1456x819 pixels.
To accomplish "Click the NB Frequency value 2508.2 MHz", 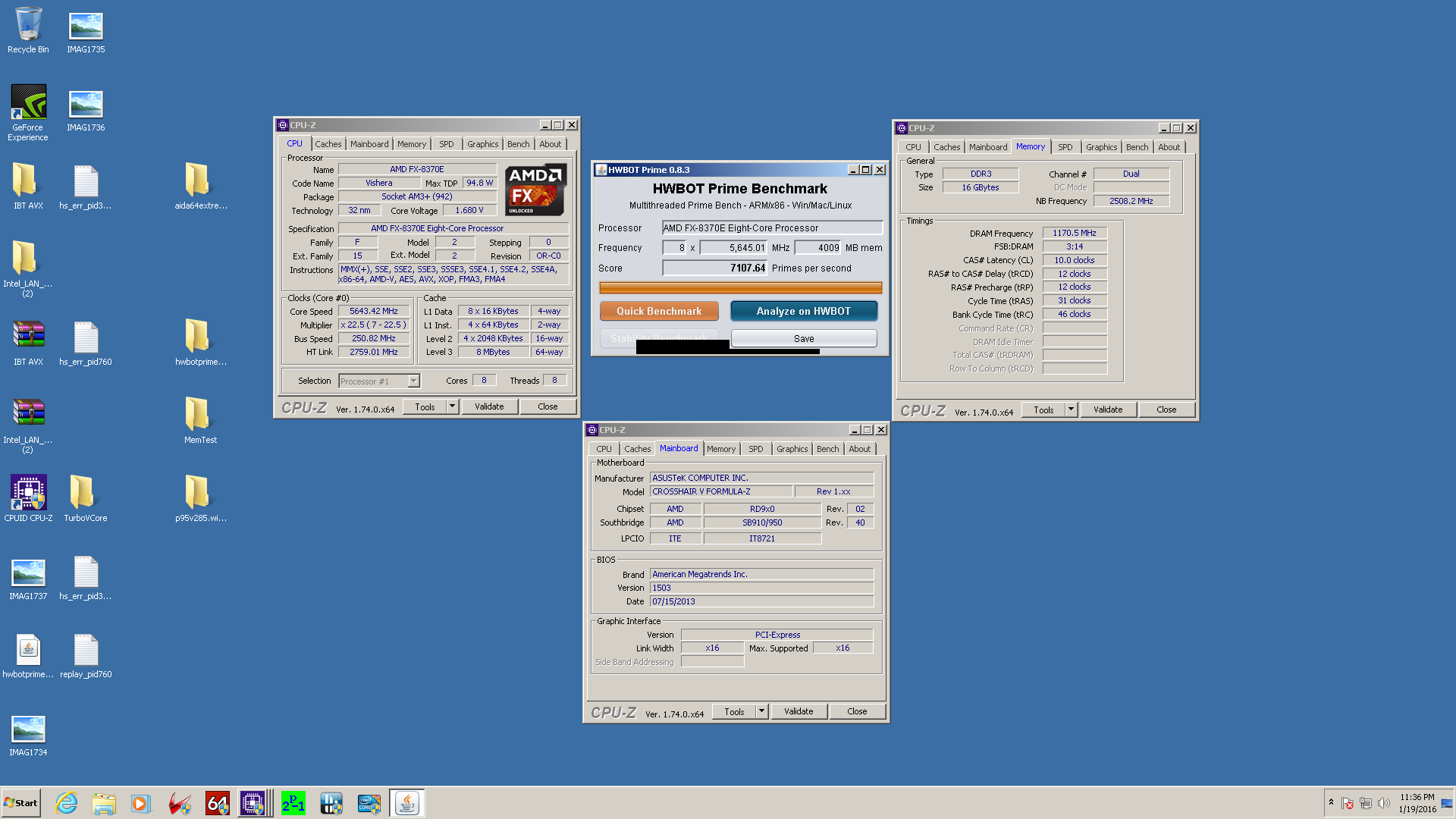I will [x=1131, y=201].
